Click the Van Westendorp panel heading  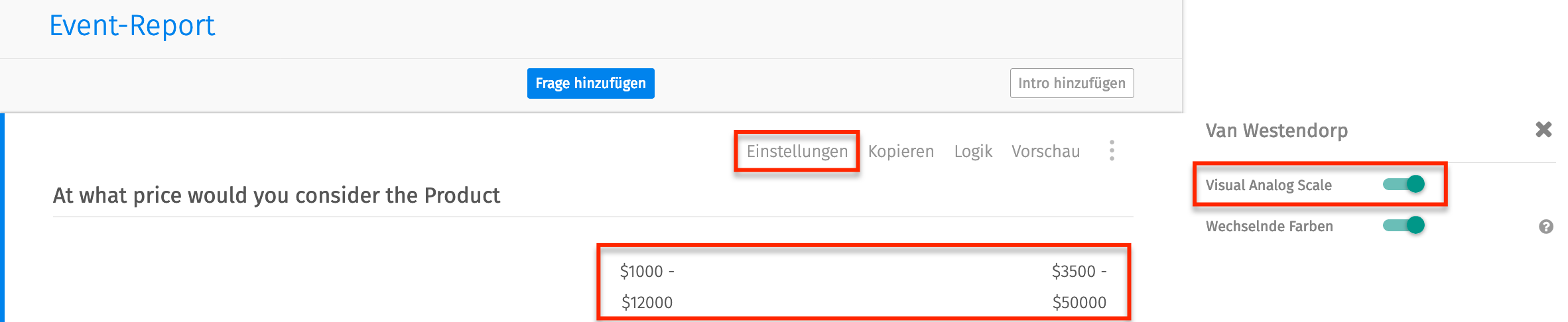1276,131
